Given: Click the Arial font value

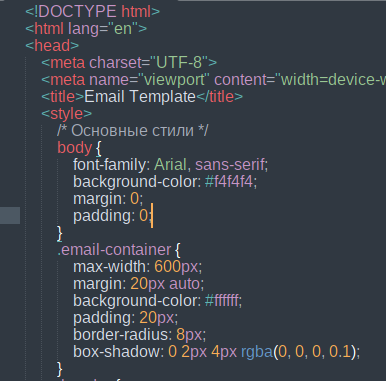Looking at the screenshot, I should coord(170,165).
